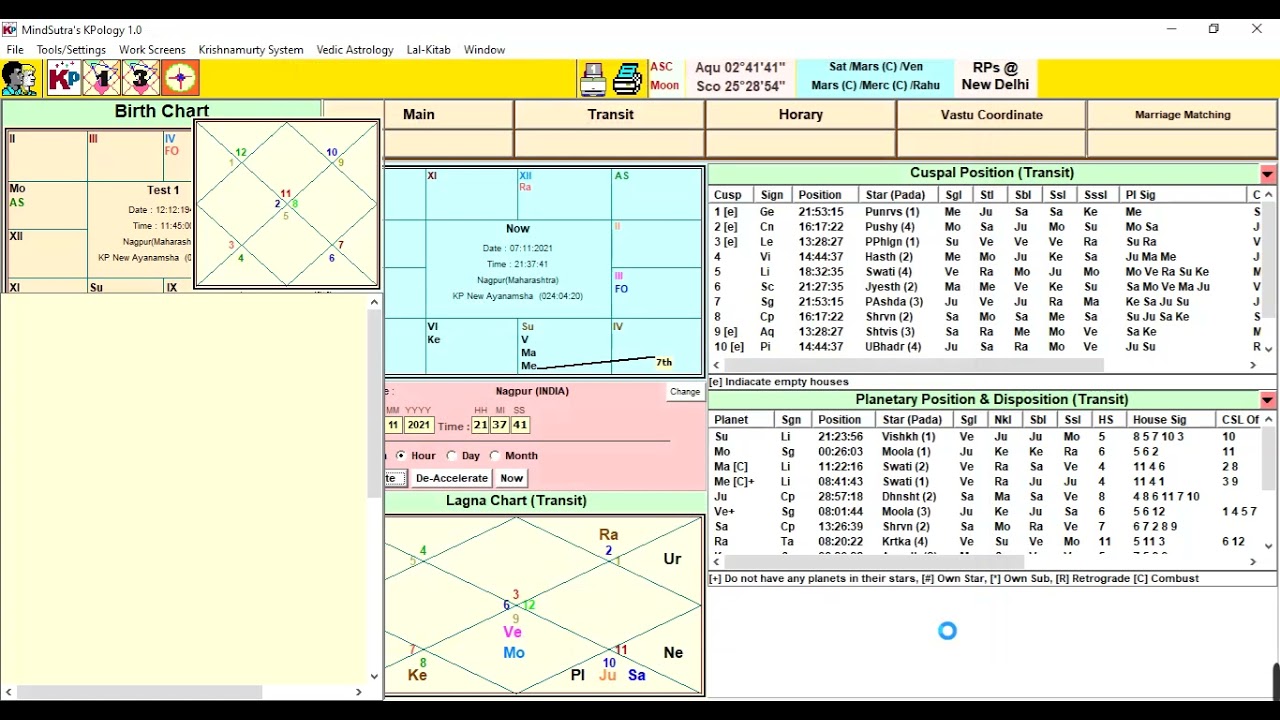Screen dimensions: 1280x720
Task: Click the two-faces user profile icon
Action: tap(20, 78)
